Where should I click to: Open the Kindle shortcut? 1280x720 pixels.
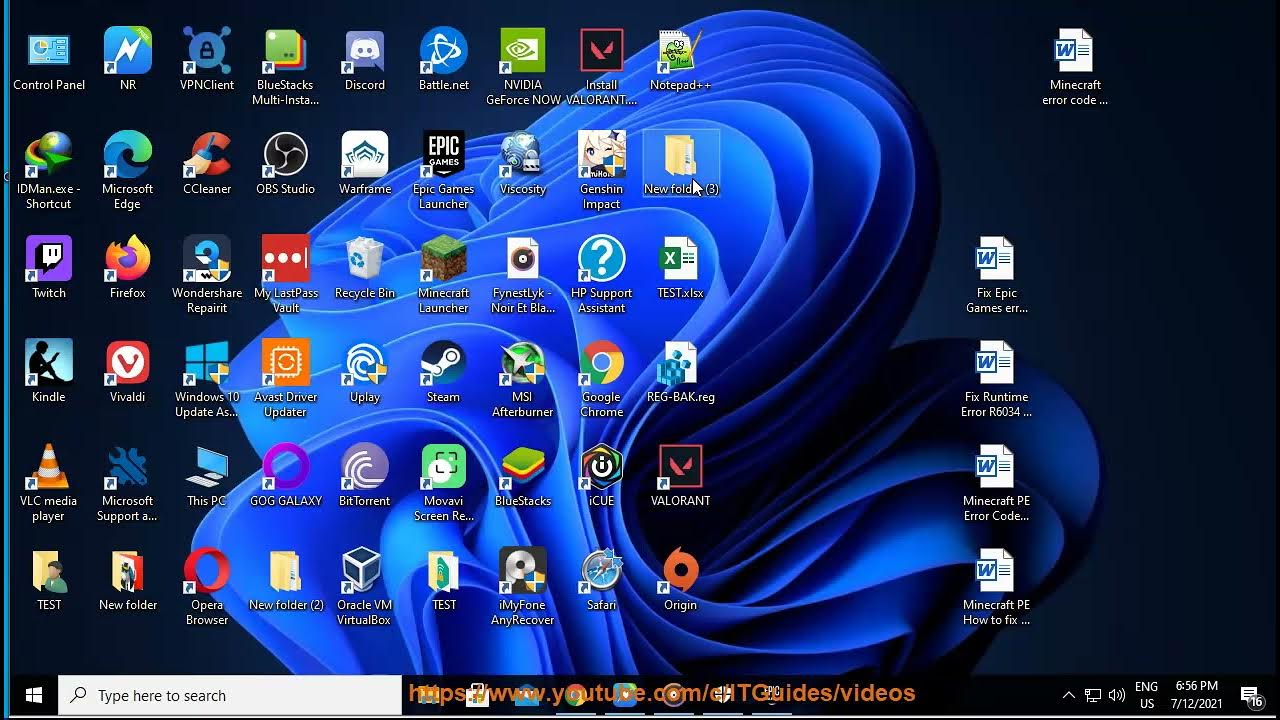[48, 372]
